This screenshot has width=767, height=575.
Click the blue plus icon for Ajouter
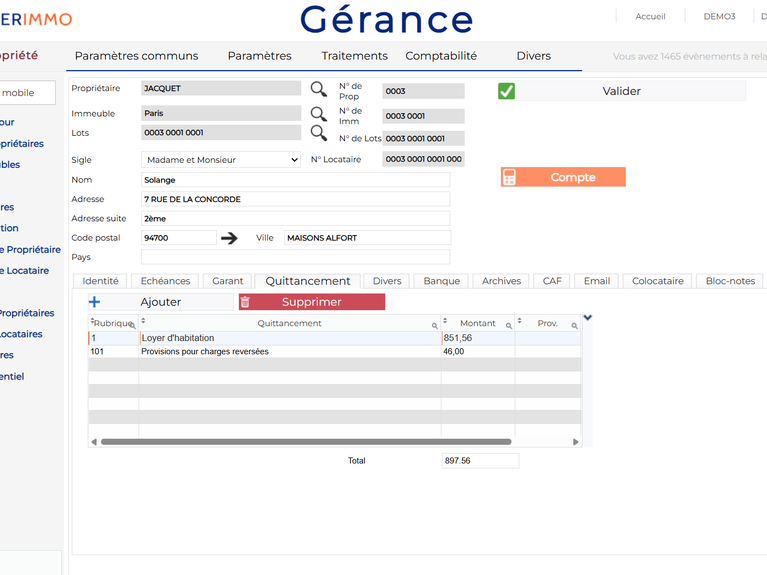point(94,302)
